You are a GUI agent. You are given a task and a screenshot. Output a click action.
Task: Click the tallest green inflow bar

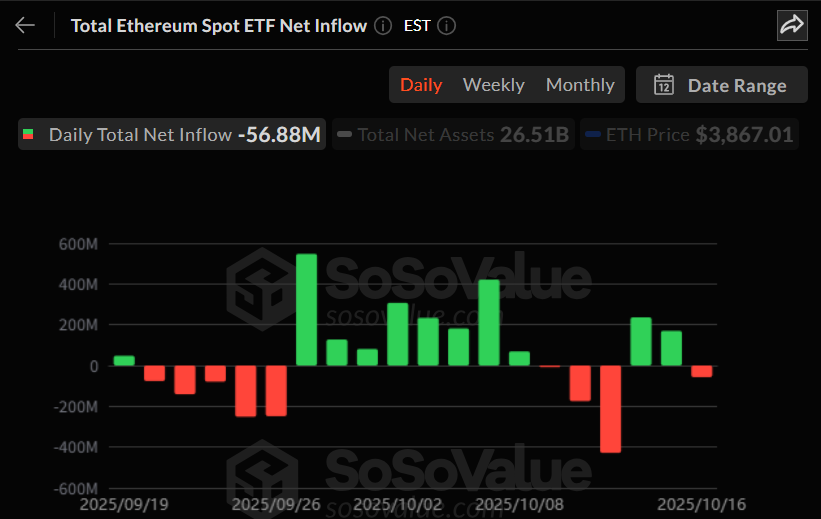click(307, 310)
